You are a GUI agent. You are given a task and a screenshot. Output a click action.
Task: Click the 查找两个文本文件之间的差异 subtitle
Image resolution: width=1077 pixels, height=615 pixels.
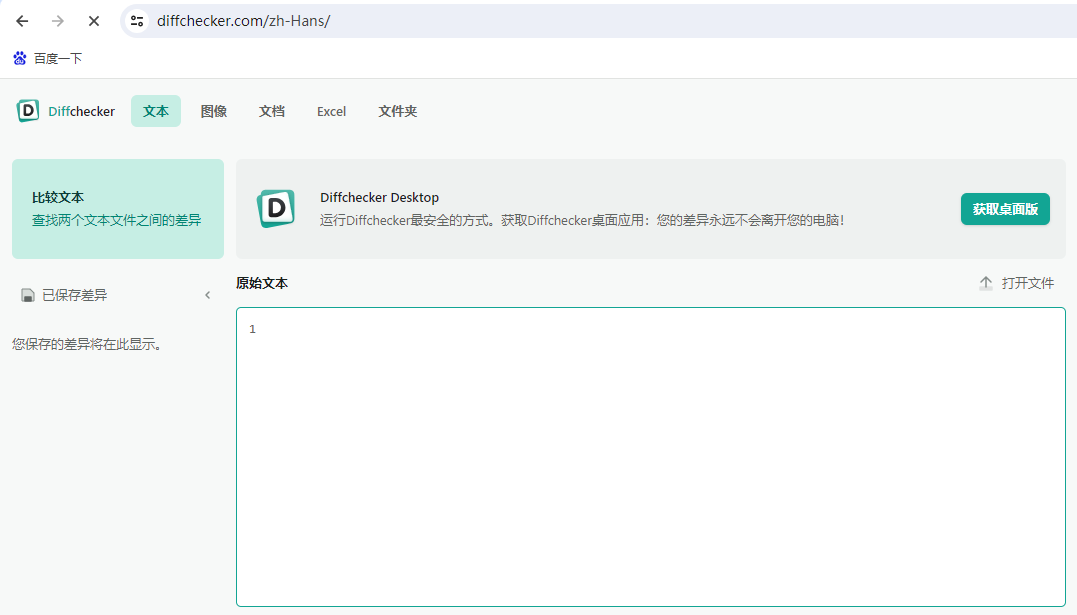point(117,221)
